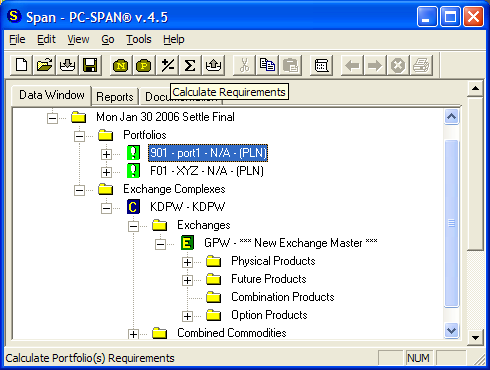Select F01 - XYZ - N/A - (PLN)
The height and width of the screenshot is (370, 490).
coord(207,171)
